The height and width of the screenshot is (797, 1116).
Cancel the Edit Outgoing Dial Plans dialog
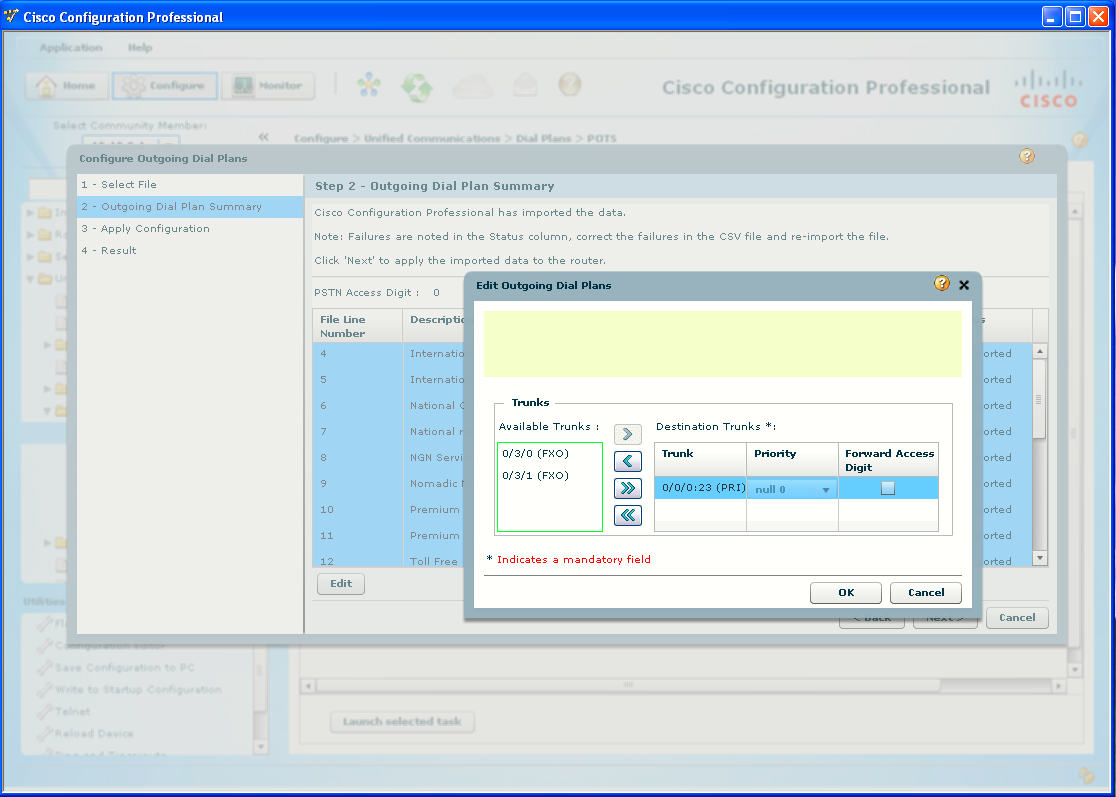point(926,593)
